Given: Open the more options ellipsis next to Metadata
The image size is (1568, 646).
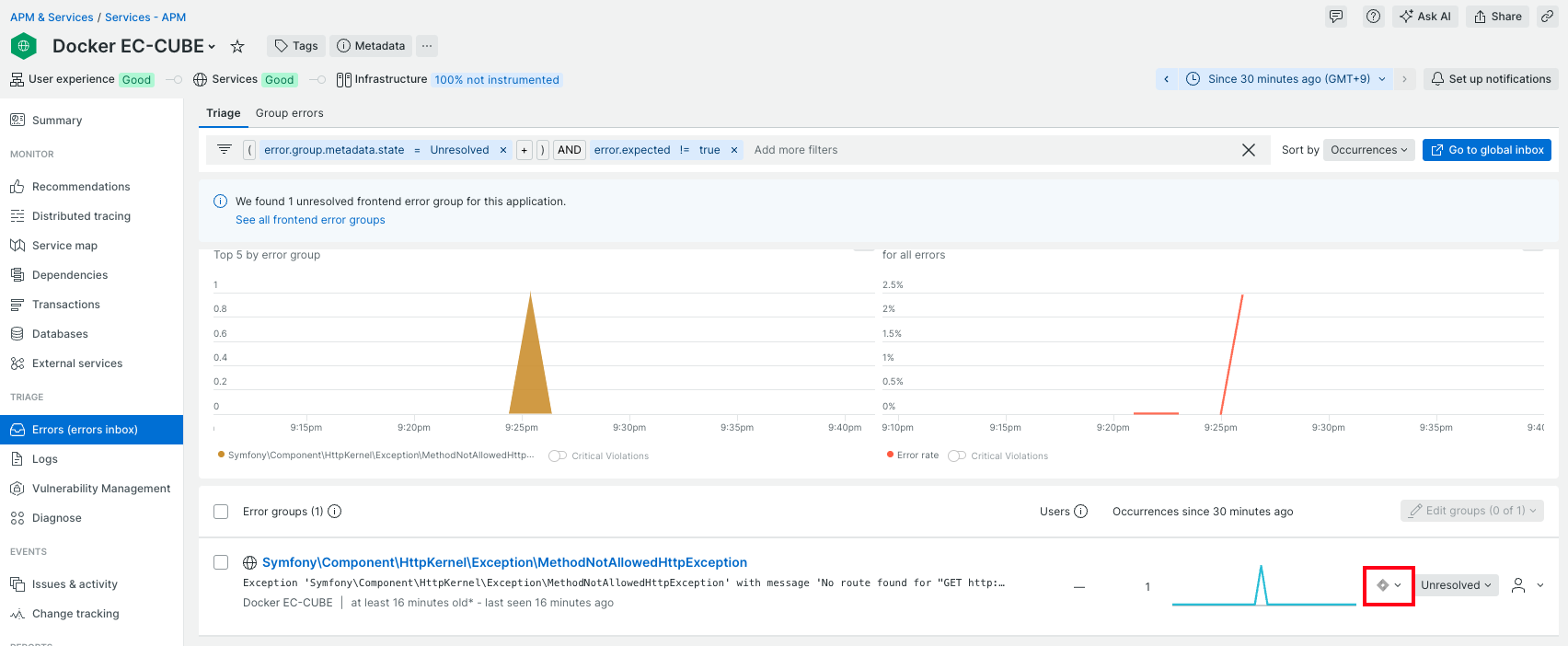Looking at the screenshot, I should click(427, 46).
